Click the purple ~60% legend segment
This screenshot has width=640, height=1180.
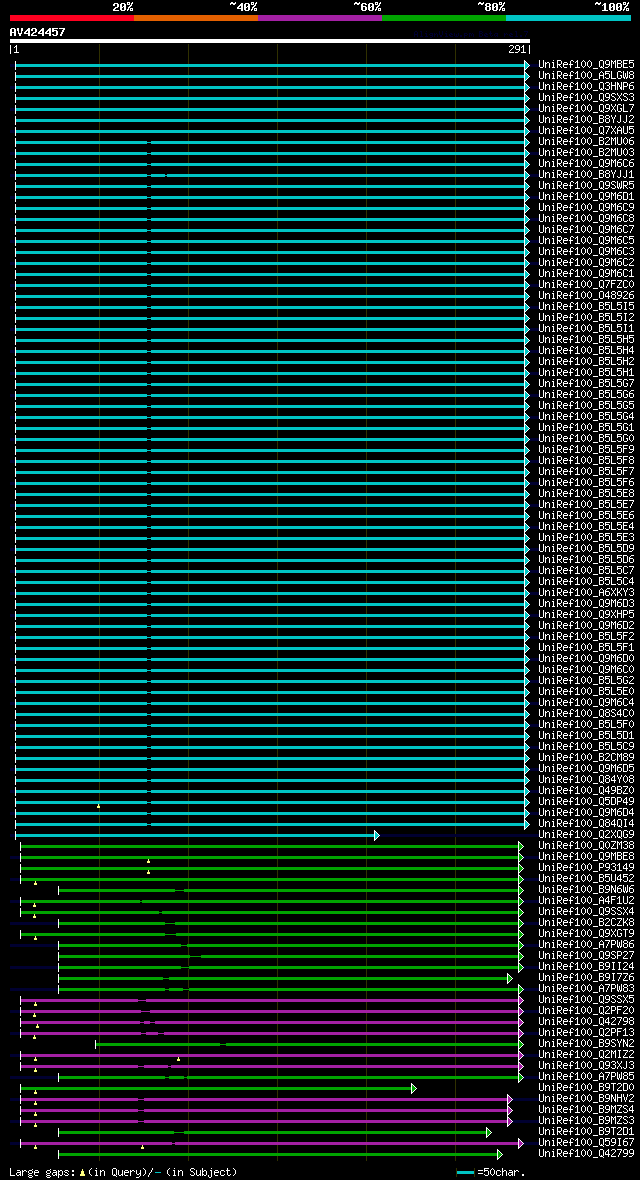[x=320, y=17]
